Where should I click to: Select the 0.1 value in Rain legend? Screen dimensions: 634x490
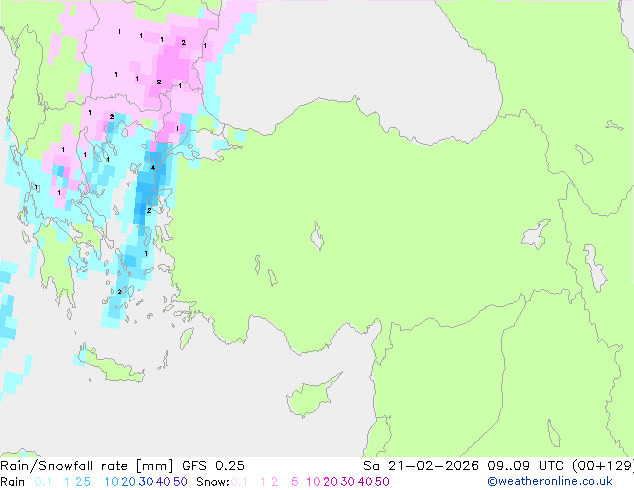point(43,482)
